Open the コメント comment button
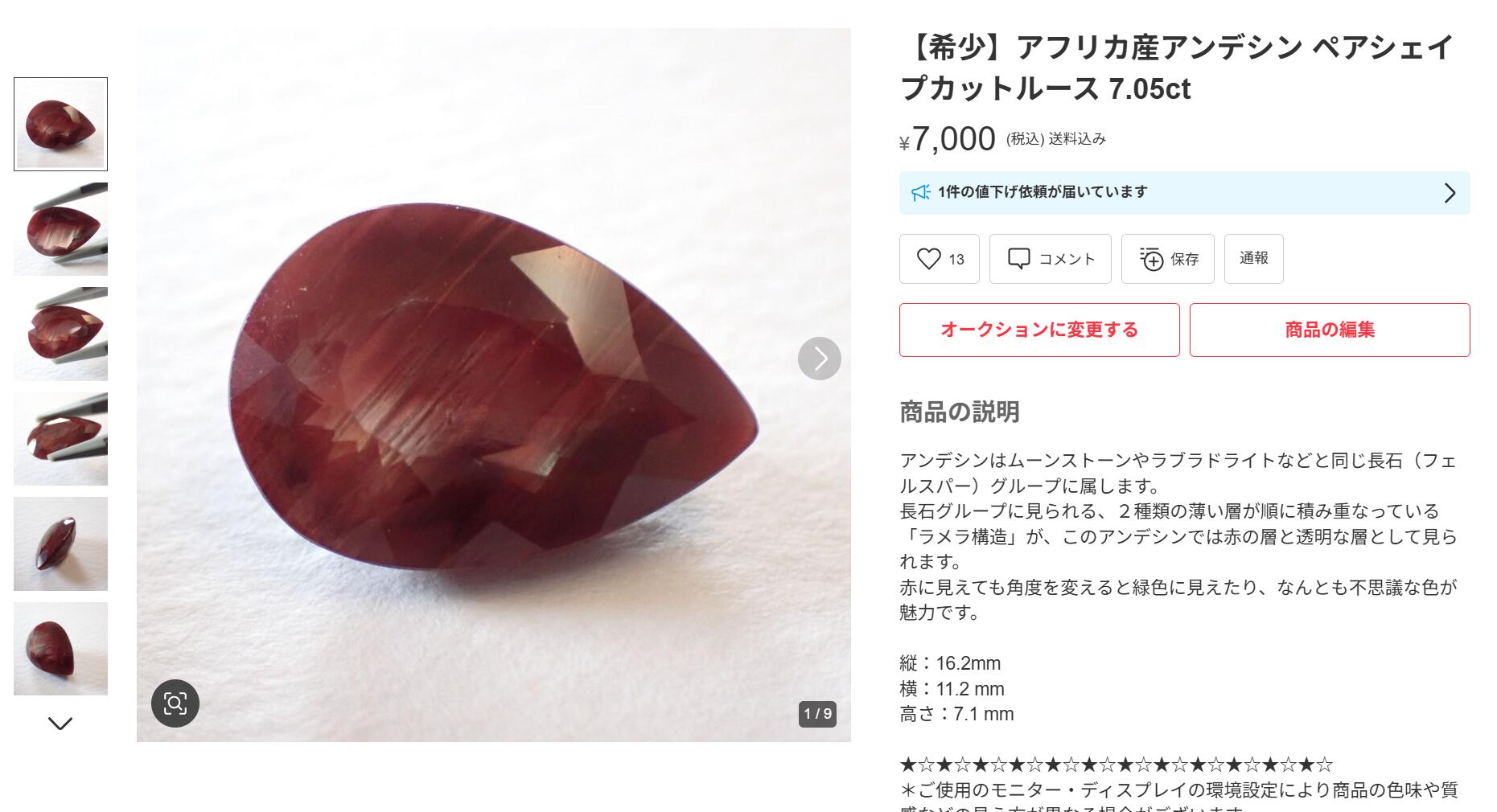The image size is (1497, 812). [x=1050, y=259]
